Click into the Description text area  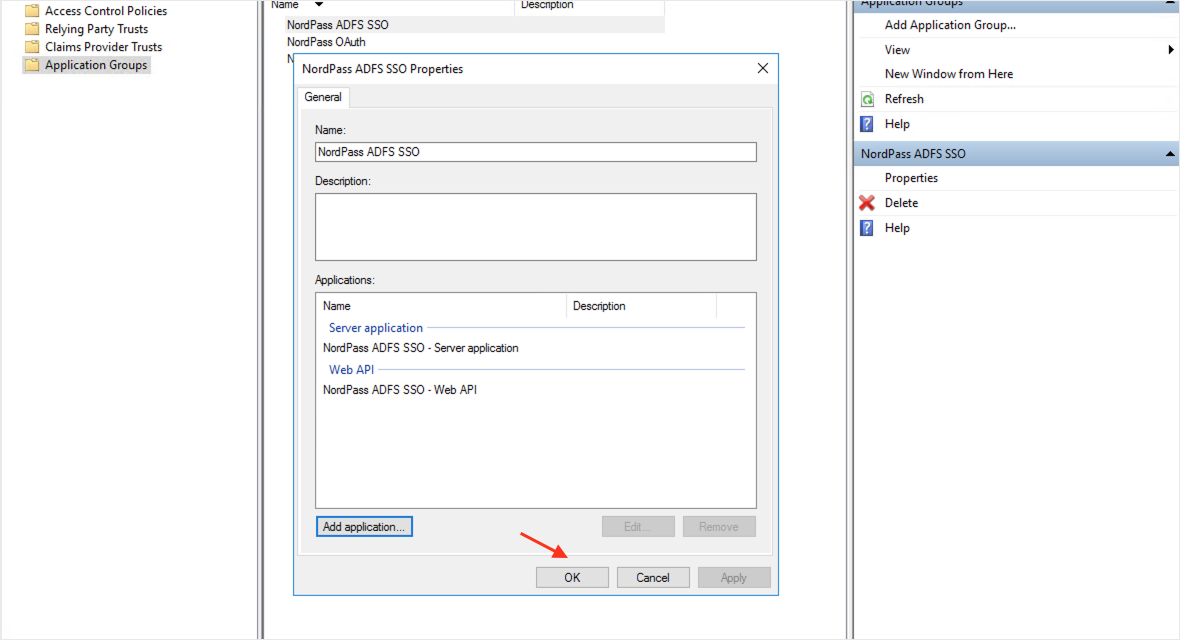(x=536, y=227)
